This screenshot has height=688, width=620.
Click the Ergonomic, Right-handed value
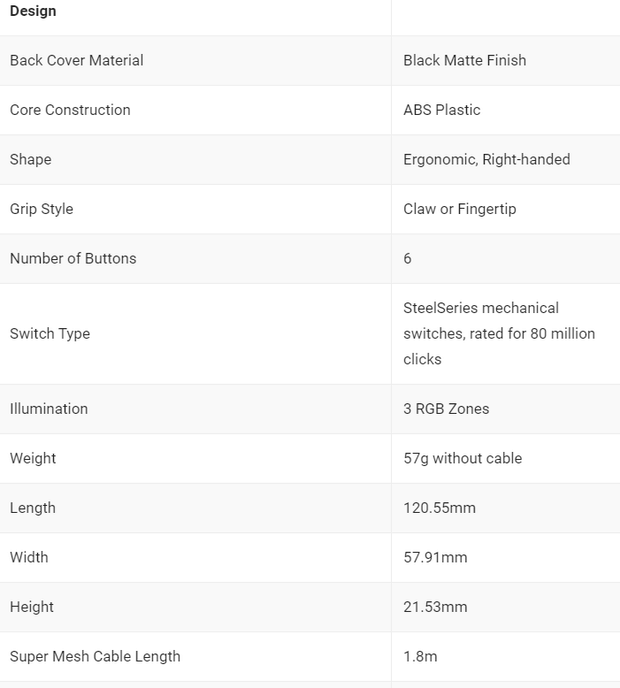pos(487,160)
